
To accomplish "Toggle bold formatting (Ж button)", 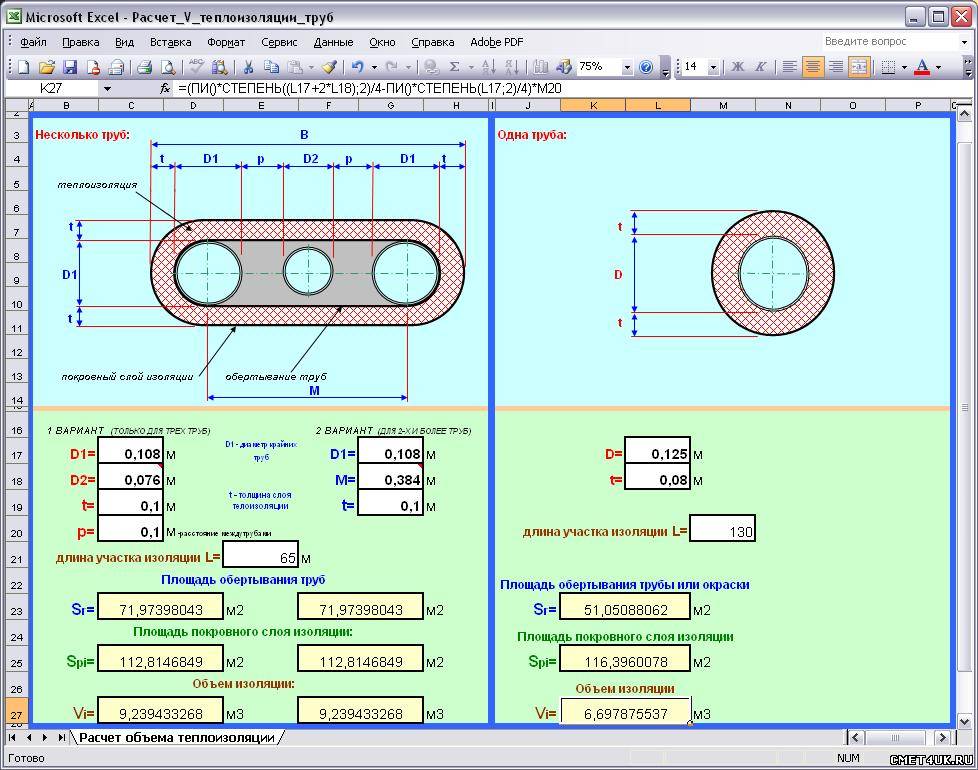I will (738, 67).
